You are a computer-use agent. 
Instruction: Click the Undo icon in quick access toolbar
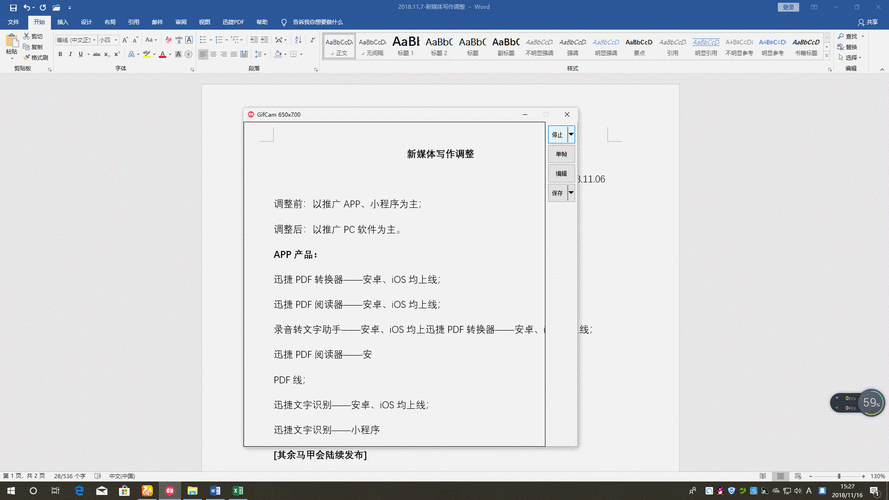(x=26, y=7)
